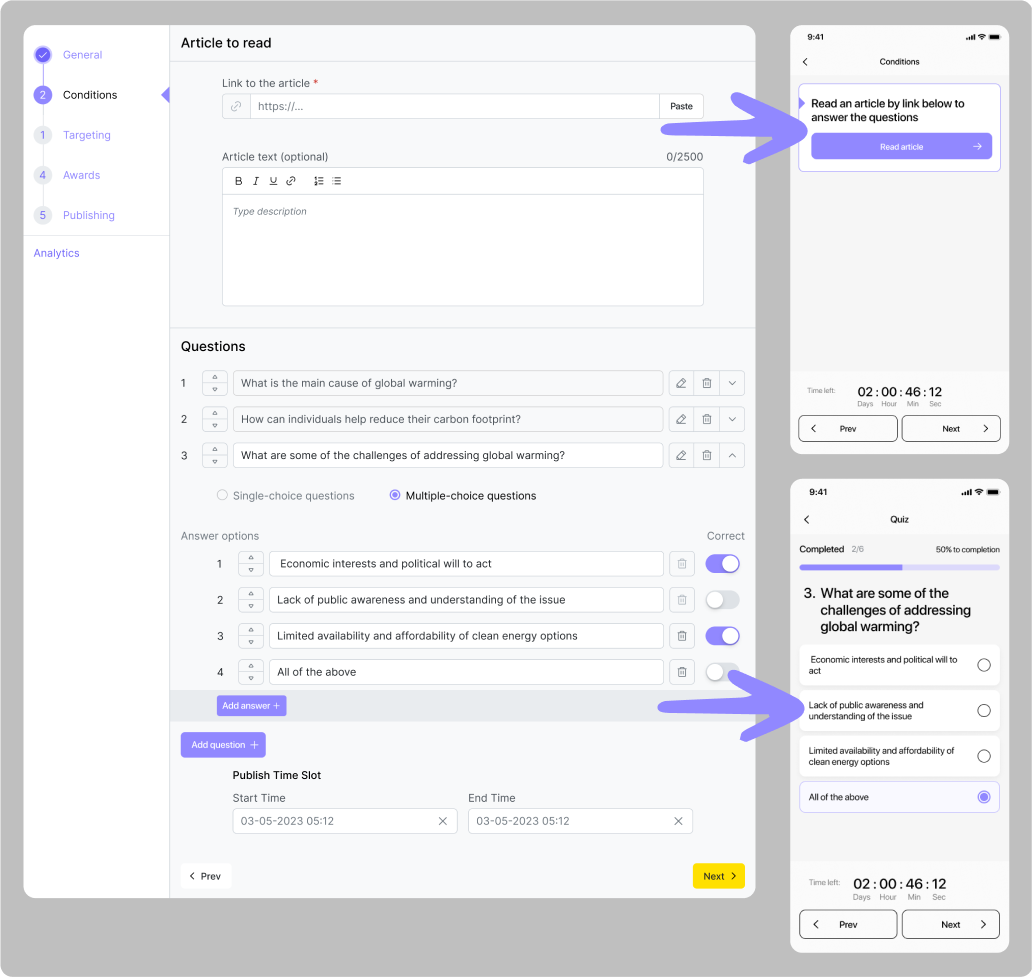Mark 'Lack of public awareness' as correct
The image size is (1033, 977).
point(722,600)
